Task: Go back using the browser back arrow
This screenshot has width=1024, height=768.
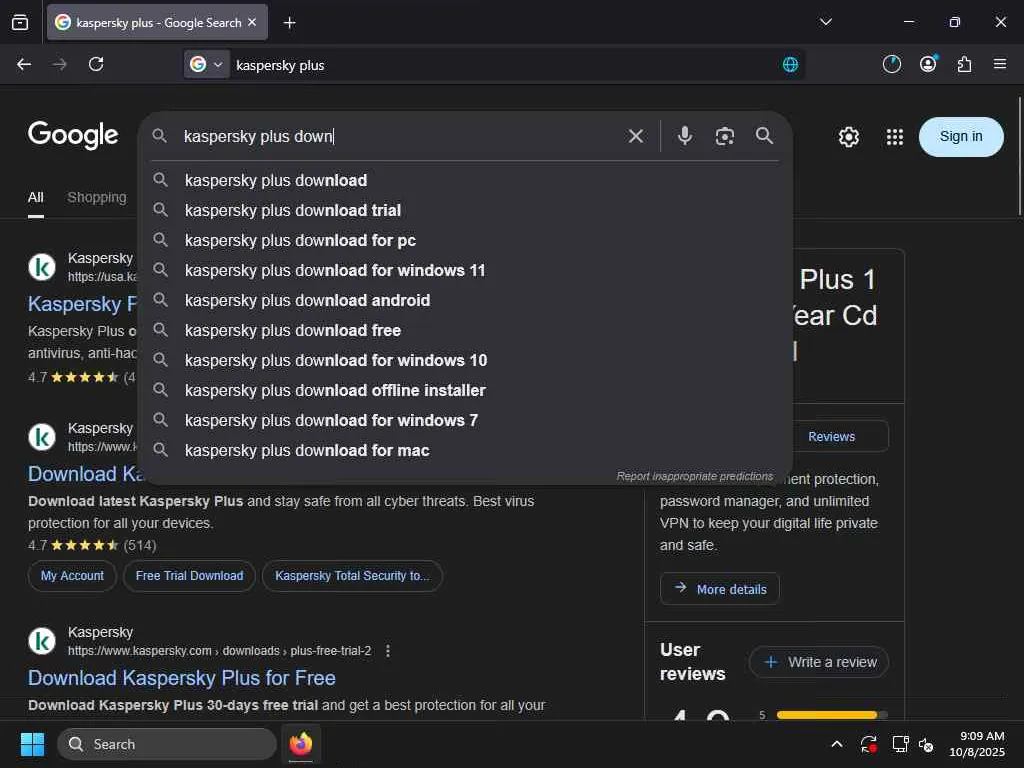Action: tap(24, 64)
